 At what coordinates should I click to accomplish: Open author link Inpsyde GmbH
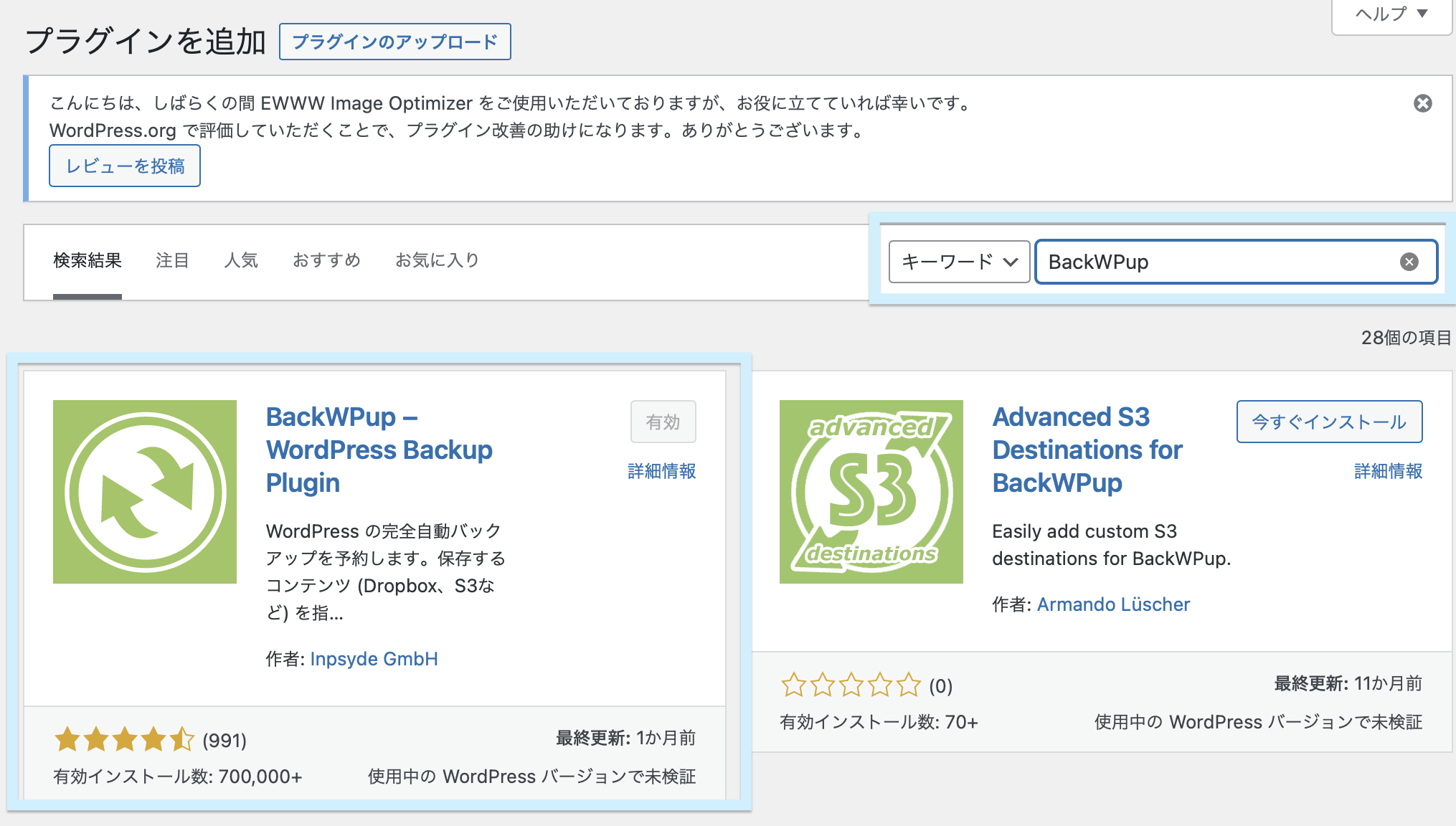pyautogui.click(x=374, y=659)
